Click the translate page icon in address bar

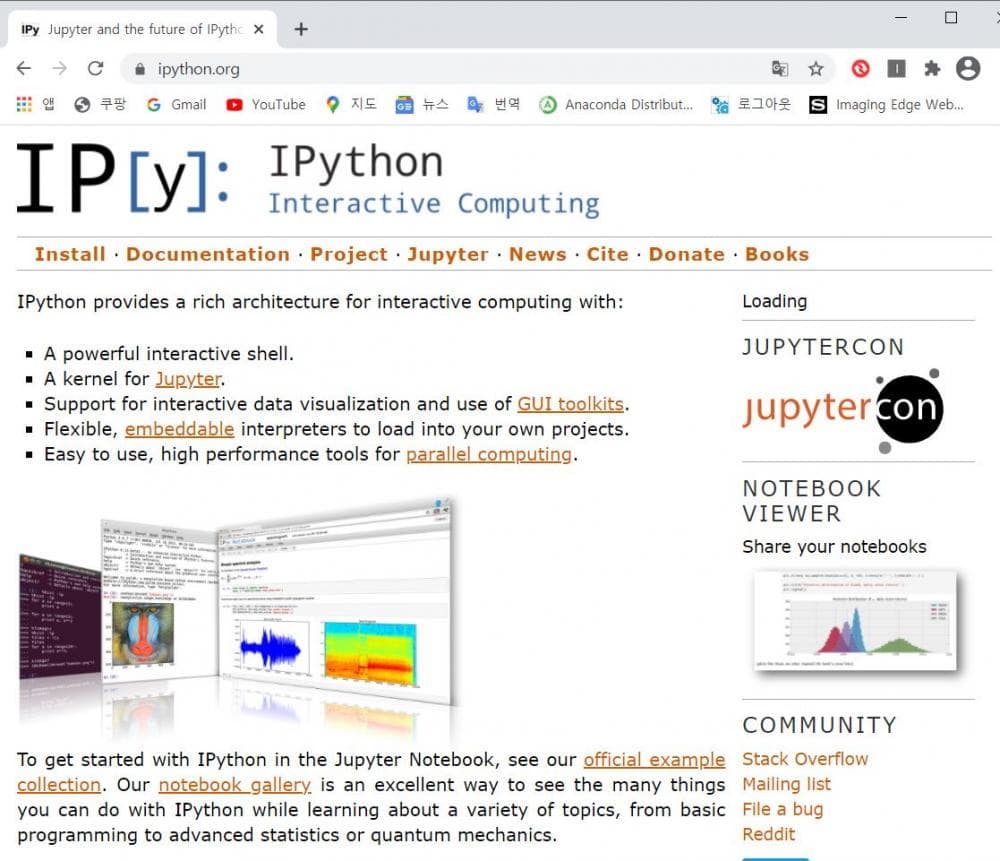point(780,69)
